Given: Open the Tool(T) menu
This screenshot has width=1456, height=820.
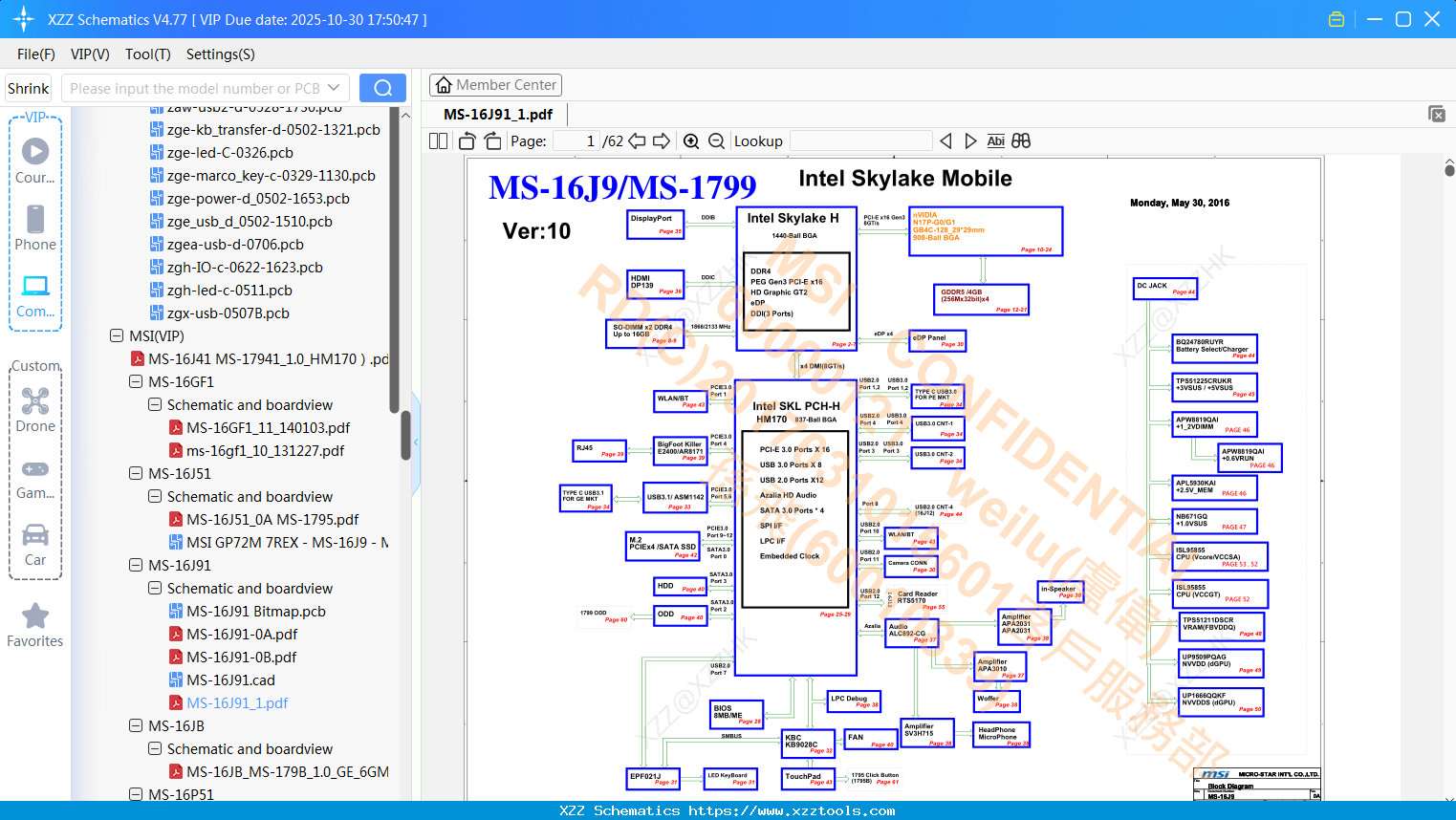Looking at the screenshot, I should [148, 54].
